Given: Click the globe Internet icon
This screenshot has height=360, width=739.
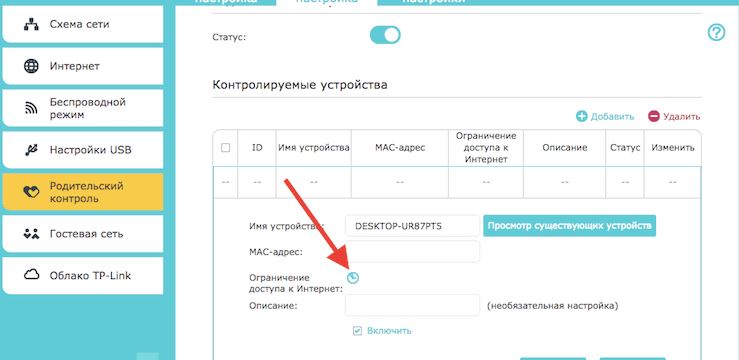Looking at the screenshot, I should pos(31,66).
